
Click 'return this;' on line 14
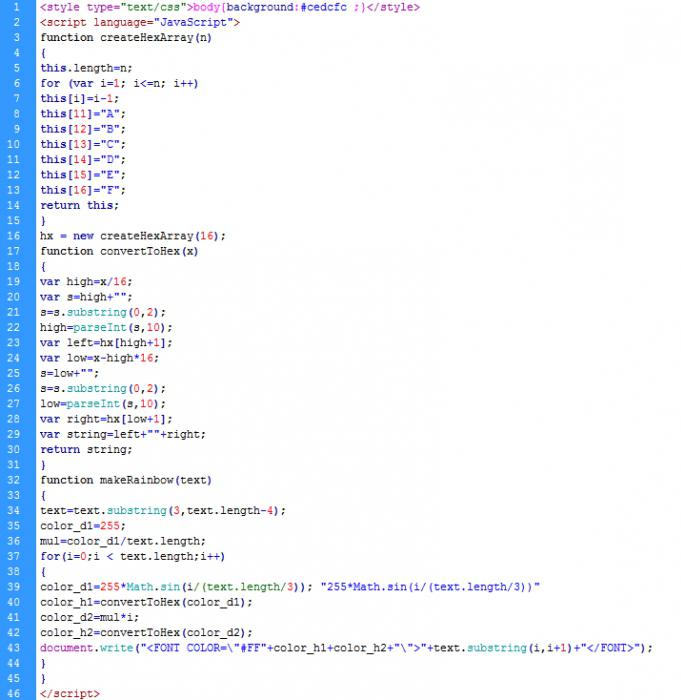[x=79, y=205]
